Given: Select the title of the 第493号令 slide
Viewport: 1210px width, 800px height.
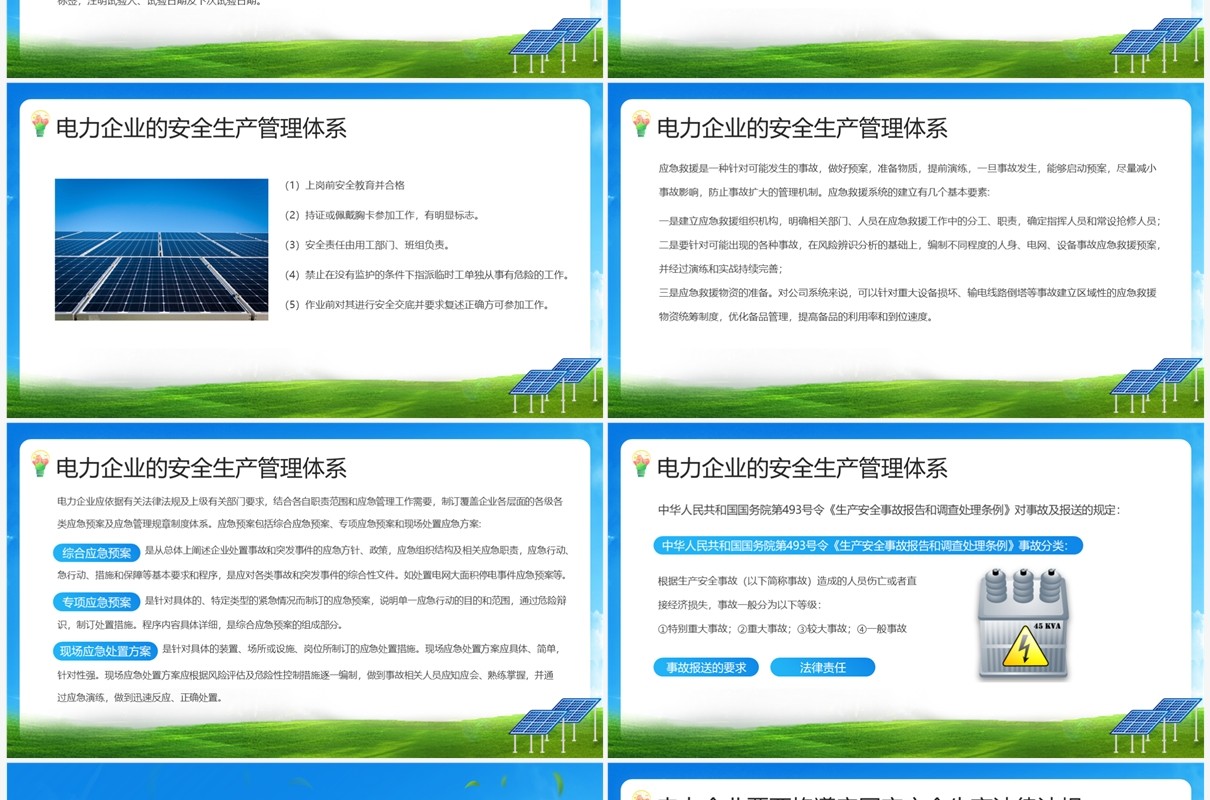Looking at the screenshot, I should click(802, 468).
